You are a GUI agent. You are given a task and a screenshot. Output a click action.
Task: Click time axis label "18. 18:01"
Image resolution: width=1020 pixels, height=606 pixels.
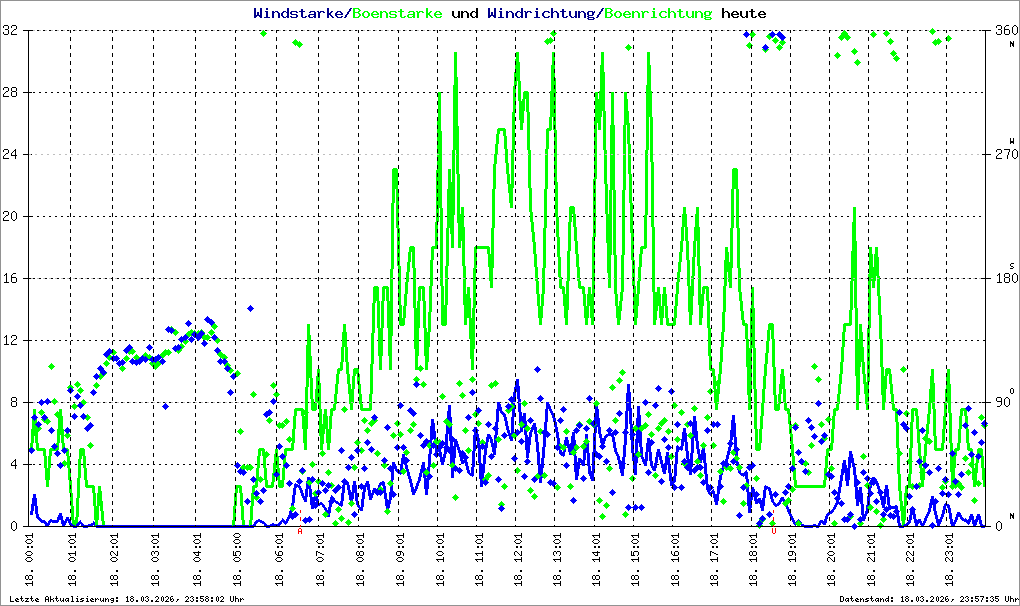tap(753, 559)
